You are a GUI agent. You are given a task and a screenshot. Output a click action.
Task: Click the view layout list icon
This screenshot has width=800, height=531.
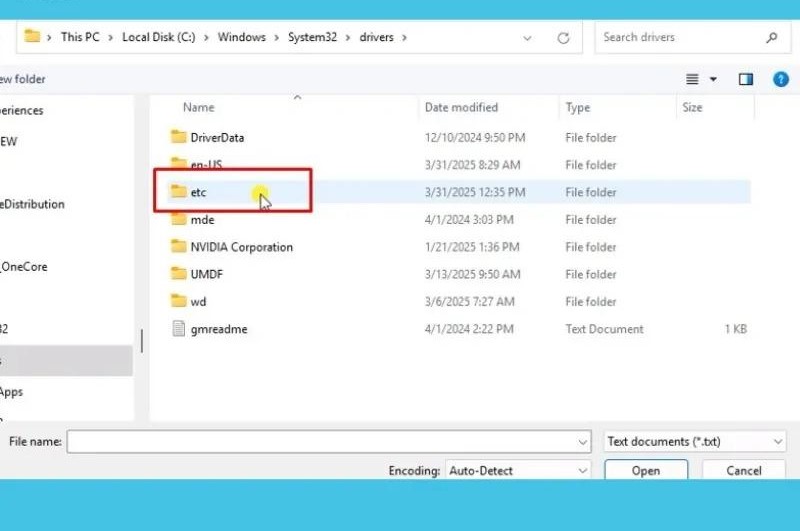pyautogui.click(x=692, y=79)
